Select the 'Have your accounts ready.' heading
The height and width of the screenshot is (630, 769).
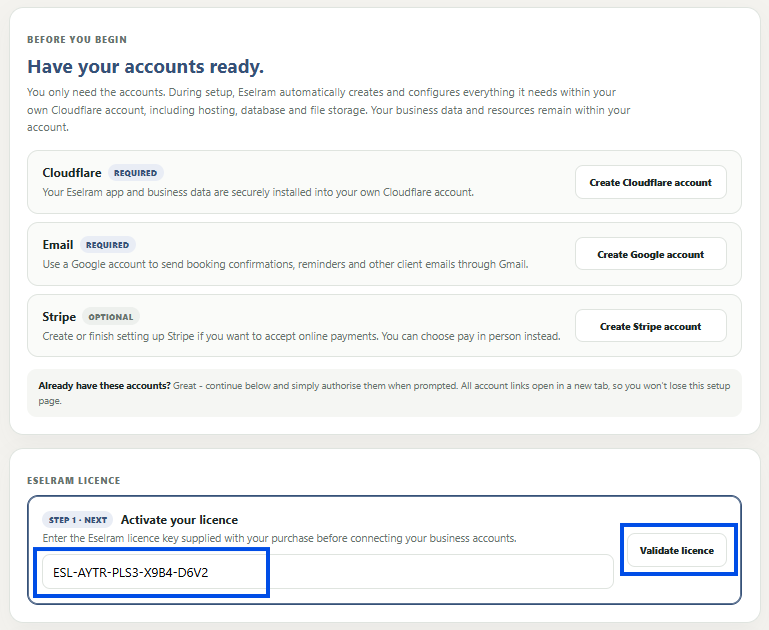point(146,66)
